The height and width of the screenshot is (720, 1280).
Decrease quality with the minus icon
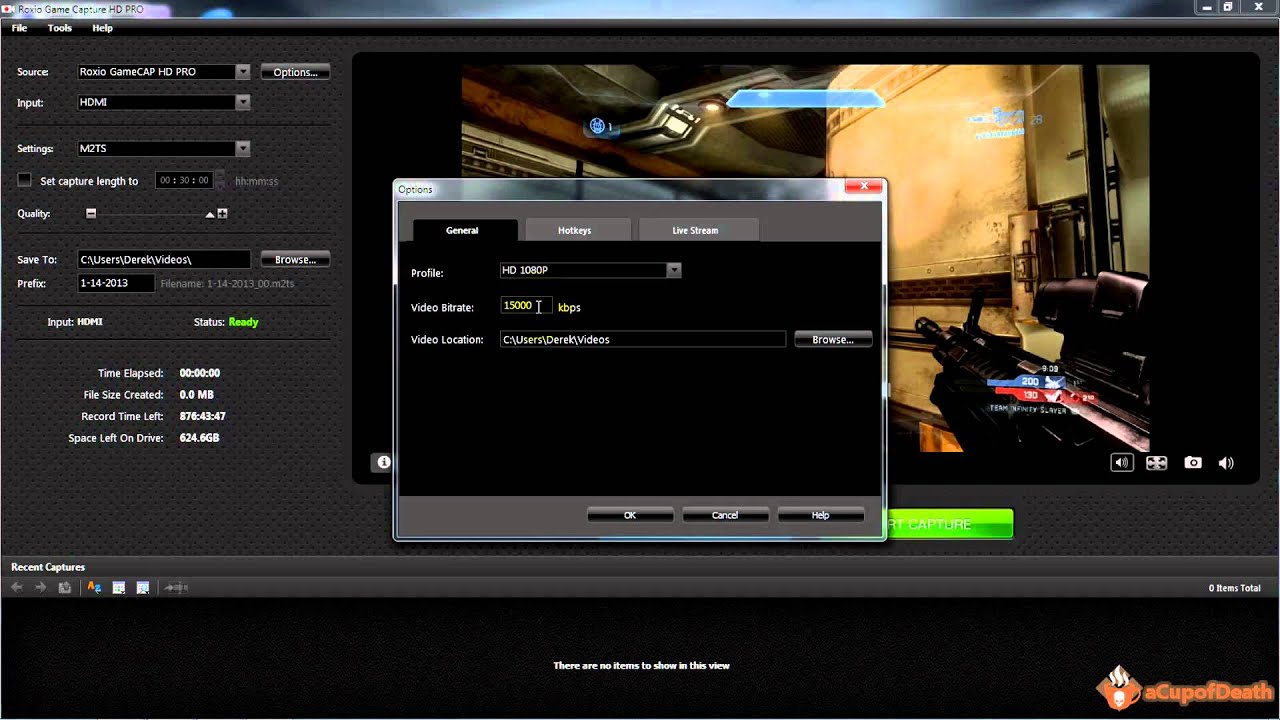click(x=91, y=213)
